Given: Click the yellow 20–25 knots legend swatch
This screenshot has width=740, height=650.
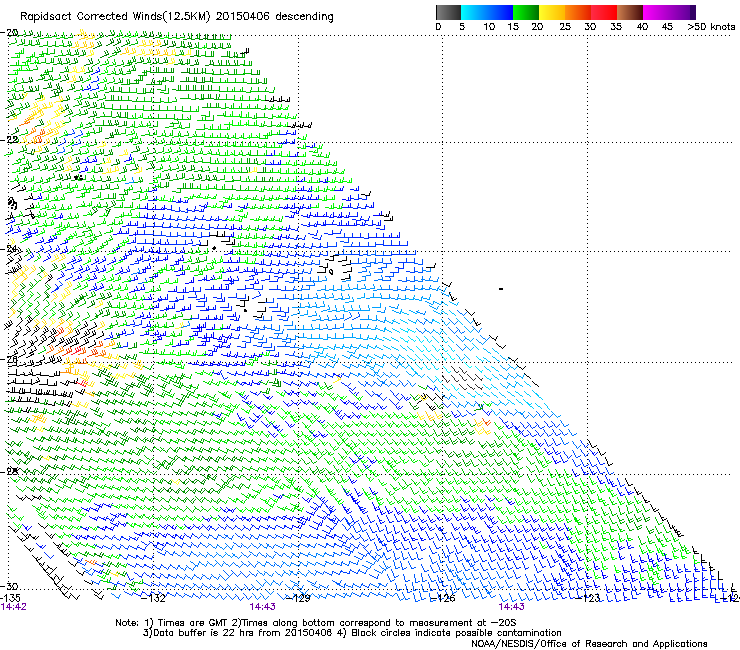Looking at the screenshot, I should (552, 12).
